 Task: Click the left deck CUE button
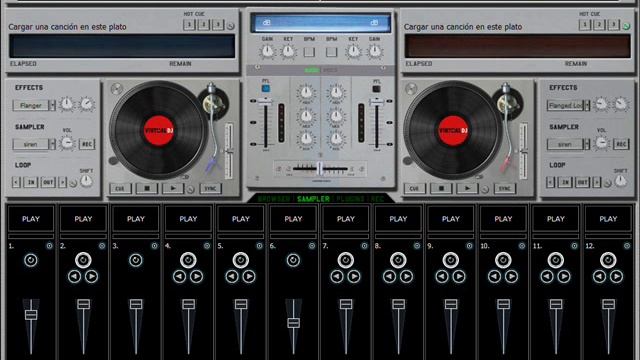pyautogui.click(x=120, y=189)
